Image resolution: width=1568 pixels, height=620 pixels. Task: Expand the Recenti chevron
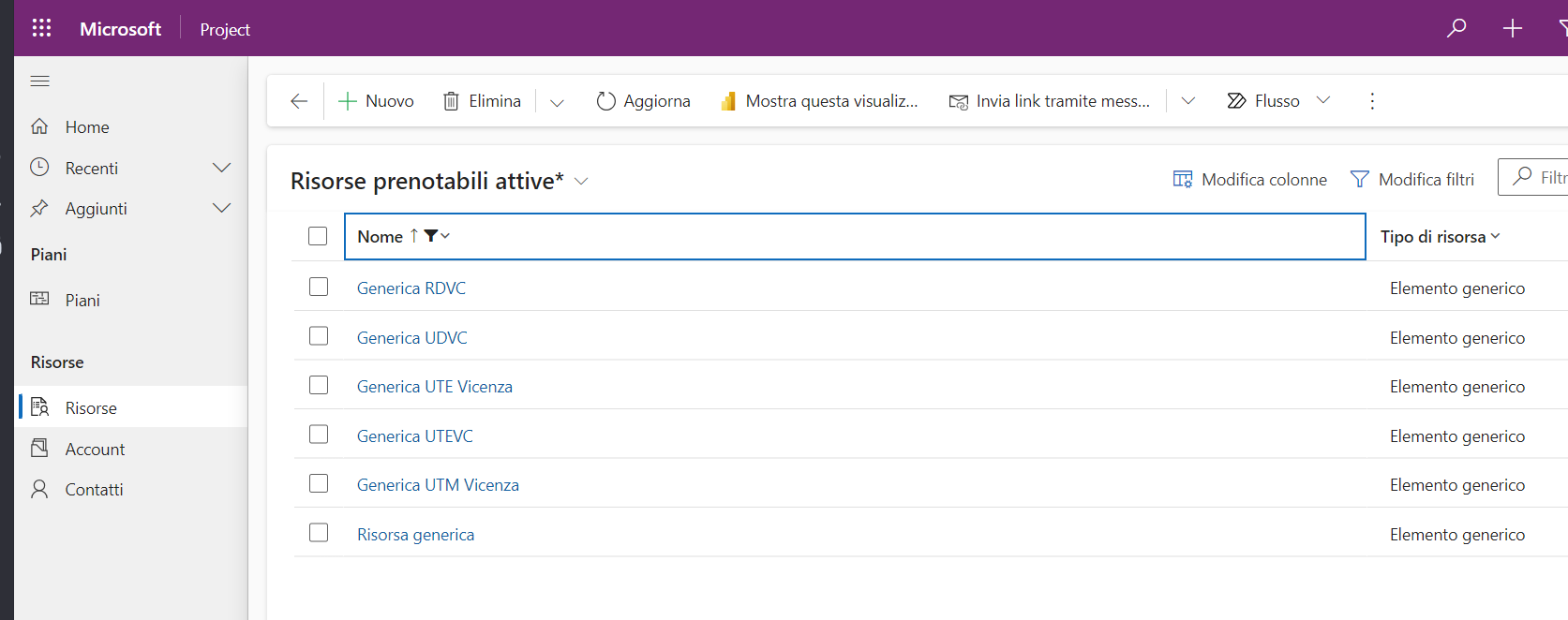222,168
